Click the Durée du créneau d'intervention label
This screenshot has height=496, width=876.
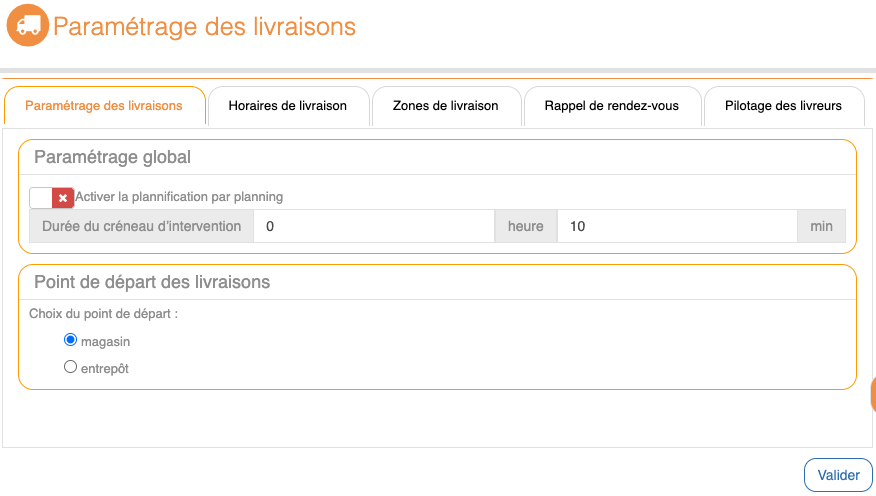(141, 226)
